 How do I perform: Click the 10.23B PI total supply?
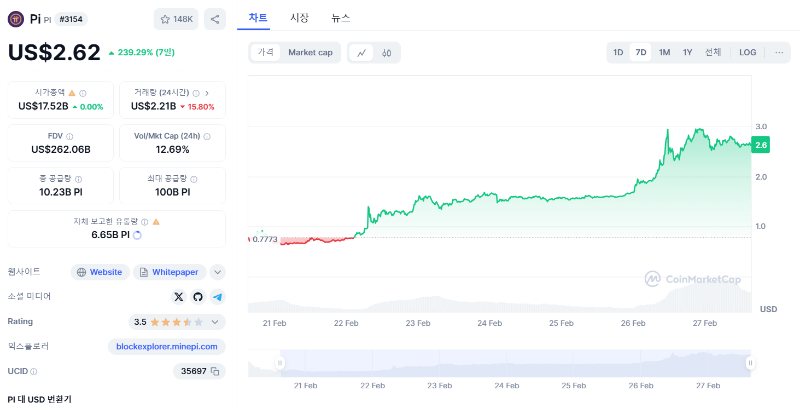pyautogui.click(x=61, y=192)
